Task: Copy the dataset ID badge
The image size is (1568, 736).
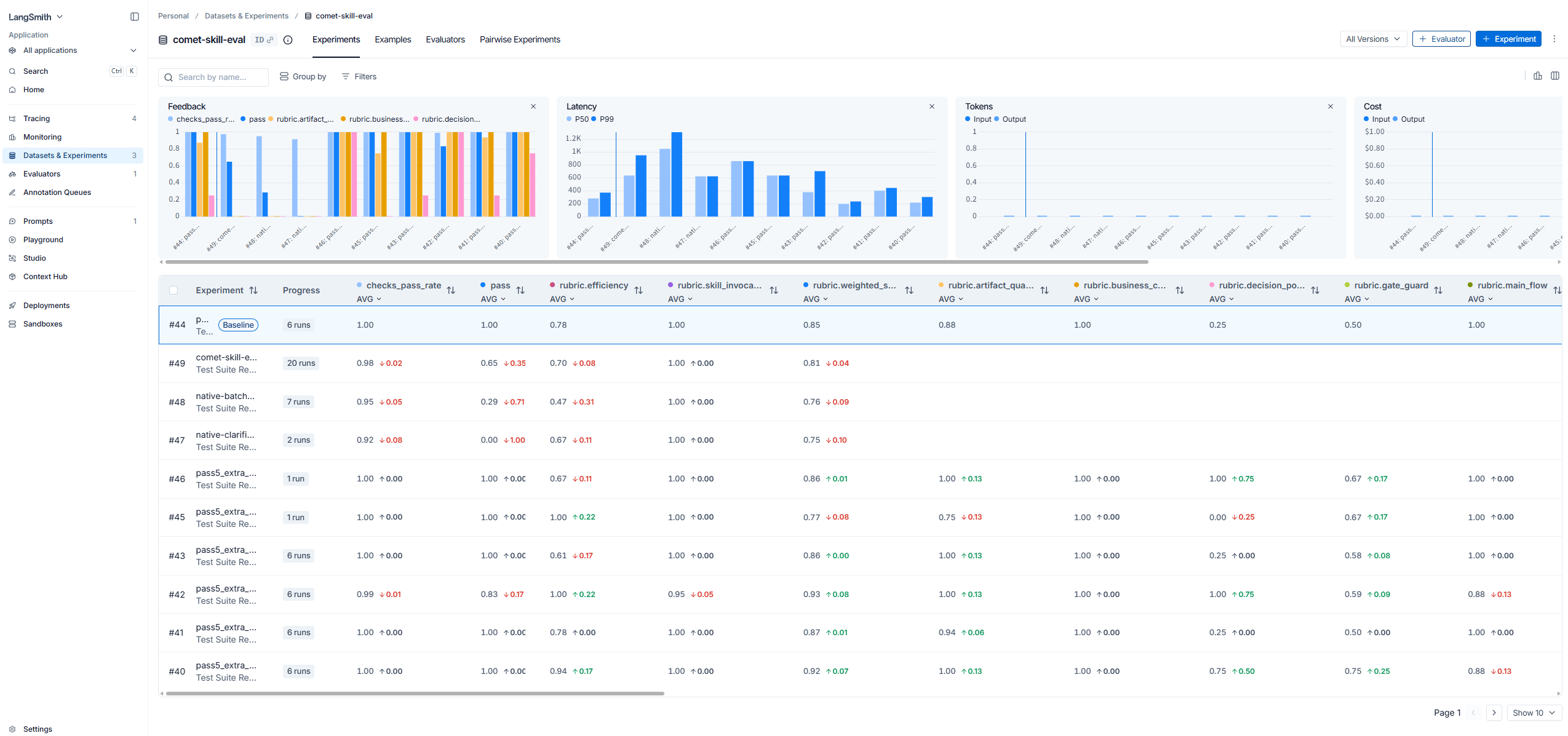Action: [x=264, y=40]
